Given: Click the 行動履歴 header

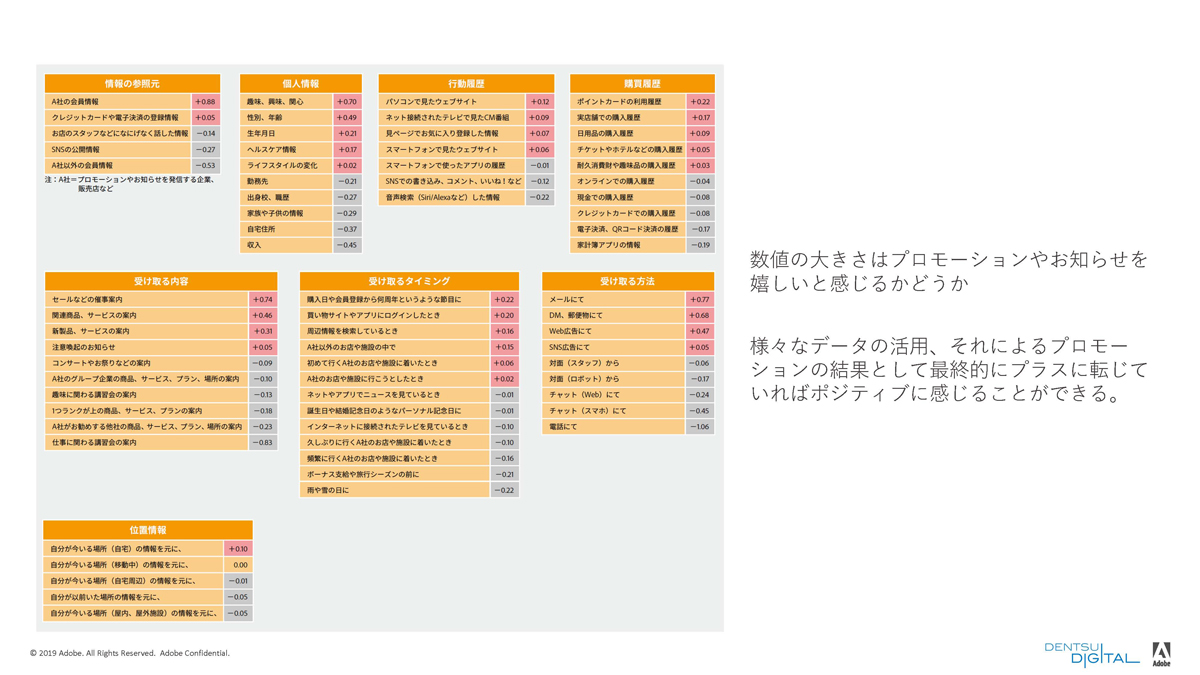Looking at the screenshot, I should click(466, 84).
